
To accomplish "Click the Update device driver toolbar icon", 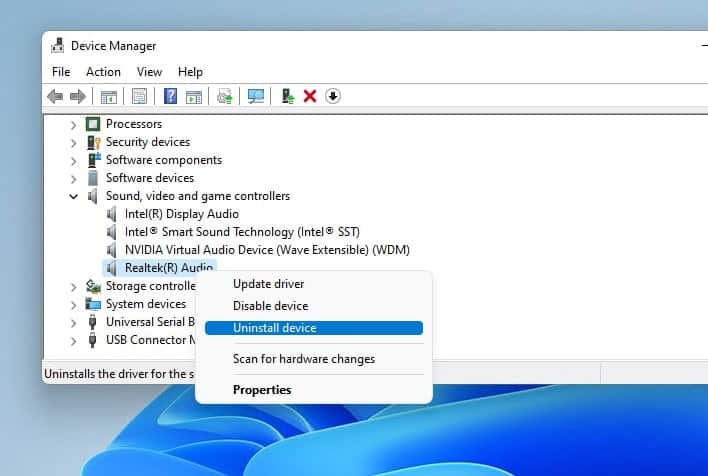I will pos(225,96).
